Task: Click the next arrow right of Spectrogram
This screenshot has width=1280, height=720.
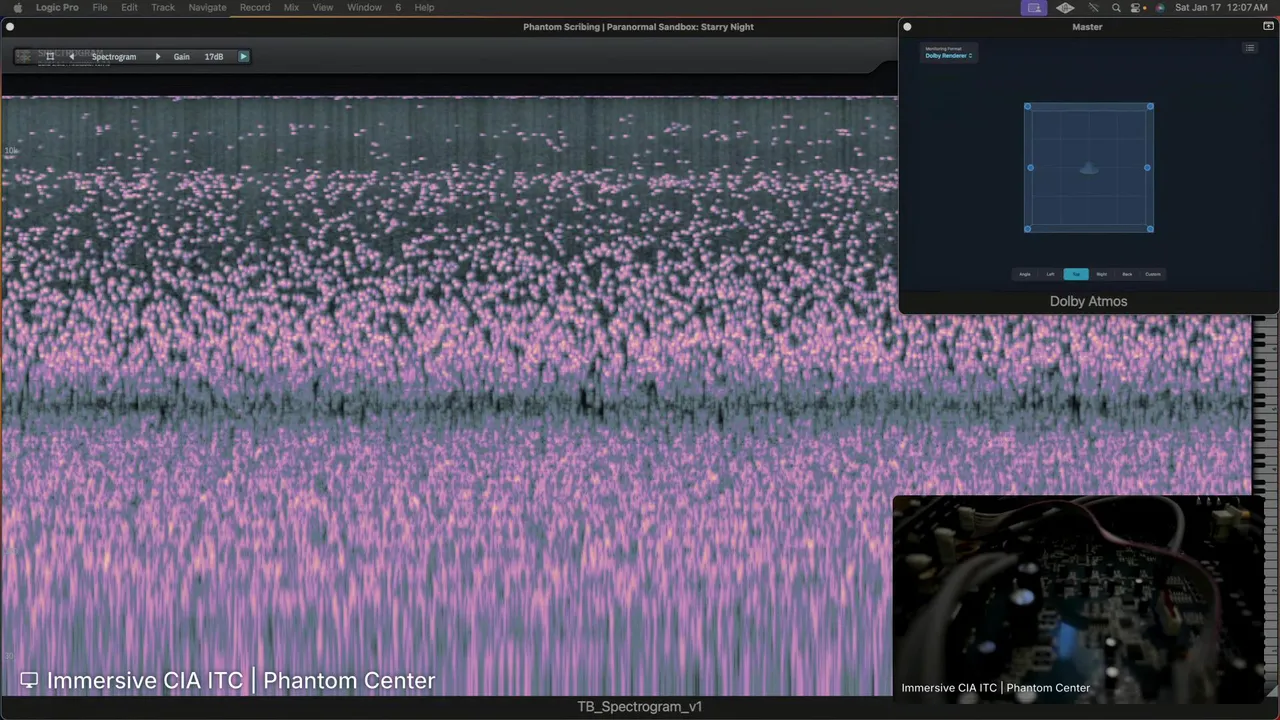Action: 157,56
